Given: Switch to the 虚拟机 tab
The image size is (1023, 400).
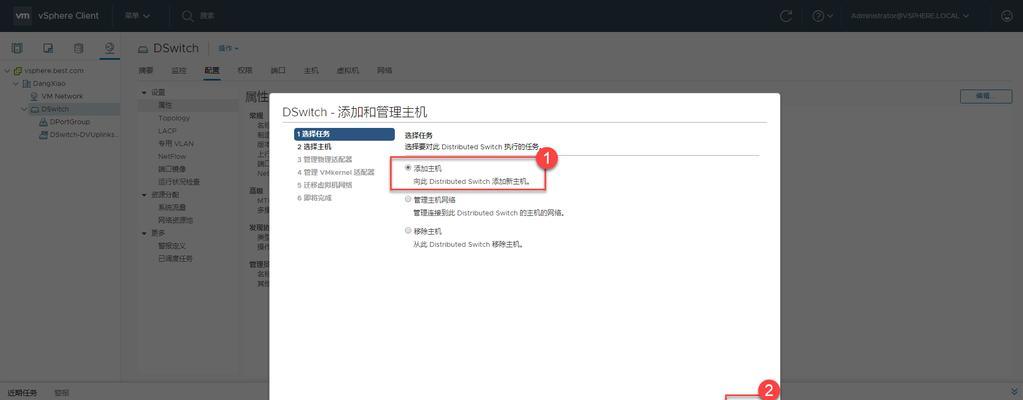Looking at the screenshot, I should pyautogui.click(x=348, y=70).
